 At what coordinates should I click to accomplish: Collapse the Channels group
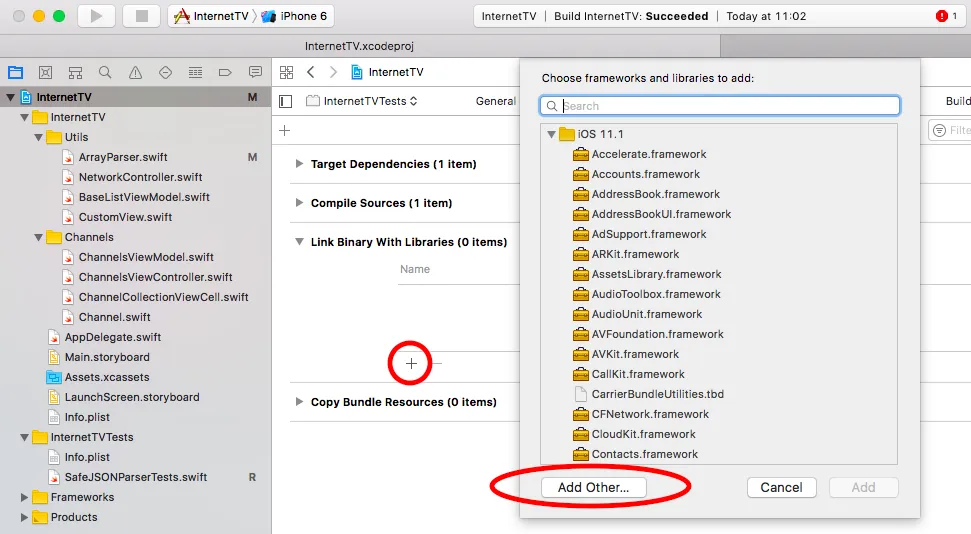[x=38, y=237]
